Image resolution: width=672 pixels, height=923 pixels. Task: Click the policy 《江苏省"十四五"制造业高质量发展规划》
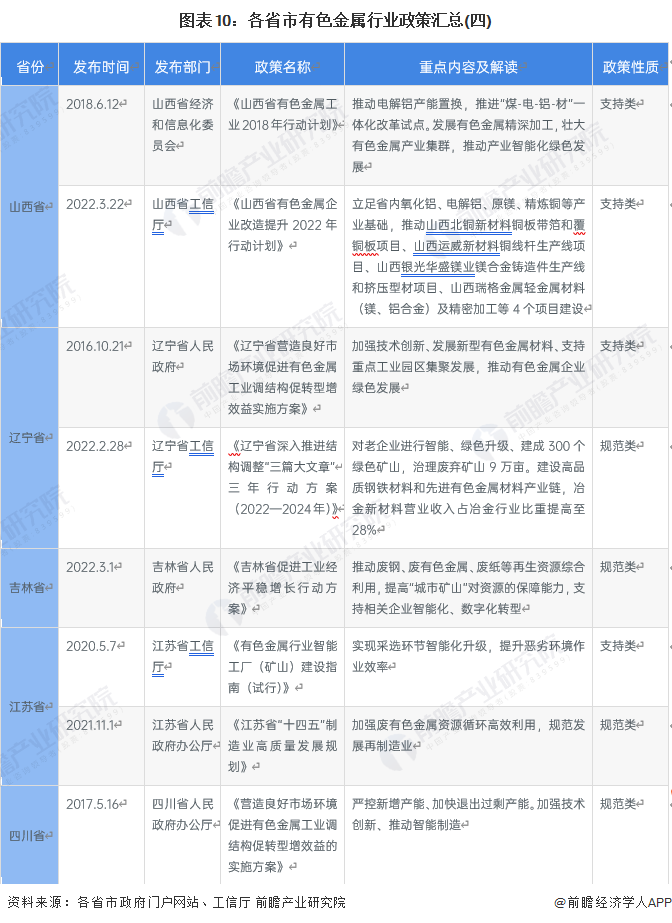(282, 745)
